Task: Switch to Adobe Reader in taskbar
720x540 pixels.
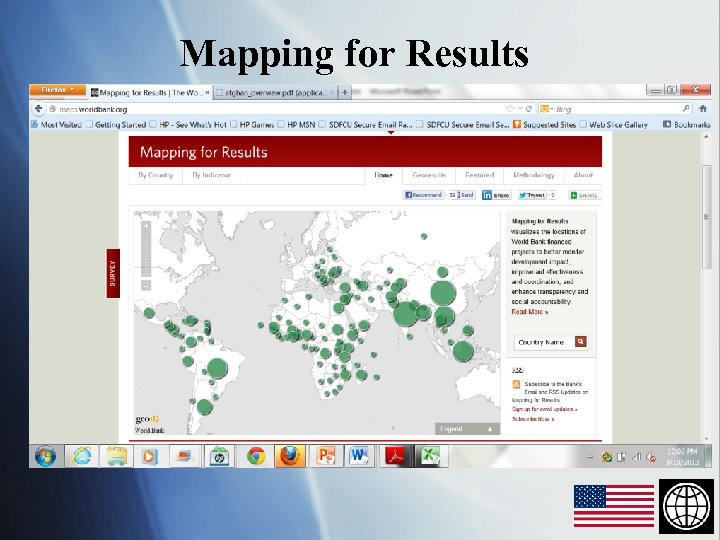Action: point(396,456)
